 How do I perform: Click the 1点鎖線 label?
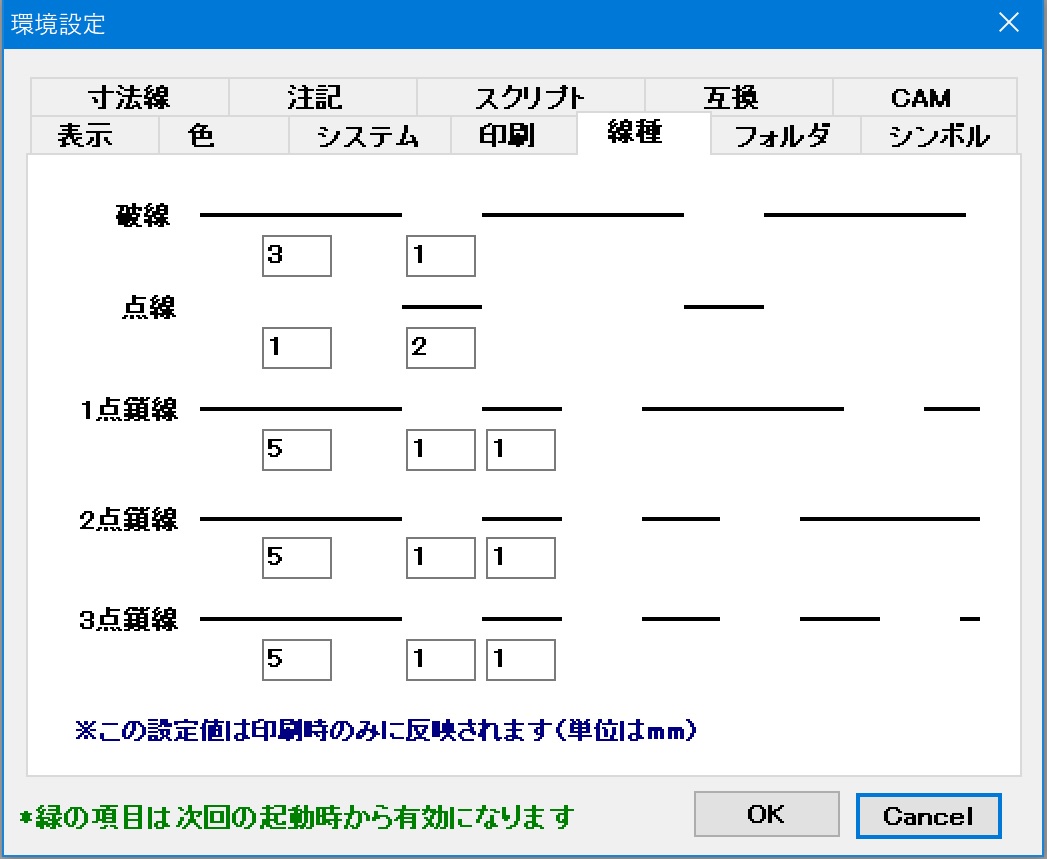click(x=129, y=409)
